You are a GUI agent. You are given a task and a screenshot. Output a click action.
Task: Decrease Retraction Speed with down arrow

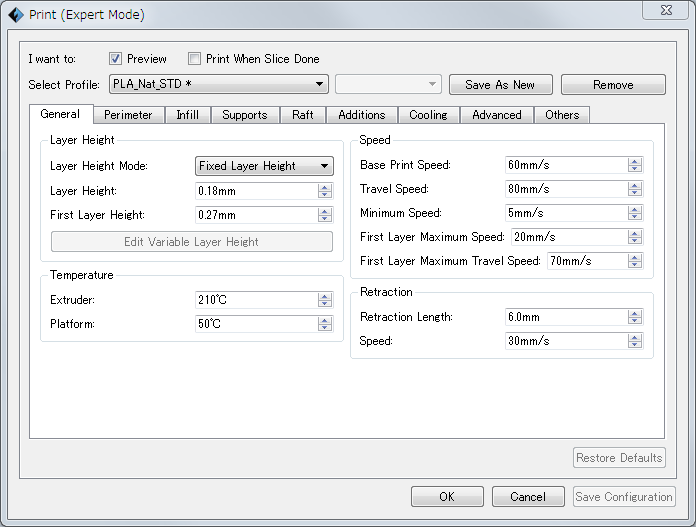[635, 345]
